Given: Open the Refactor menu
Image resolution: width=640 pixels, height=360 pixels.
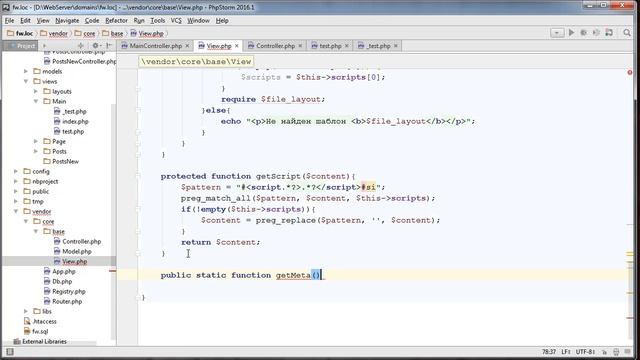Looking at the screenshot, I should pyautogui.click(x=116, y=20).
